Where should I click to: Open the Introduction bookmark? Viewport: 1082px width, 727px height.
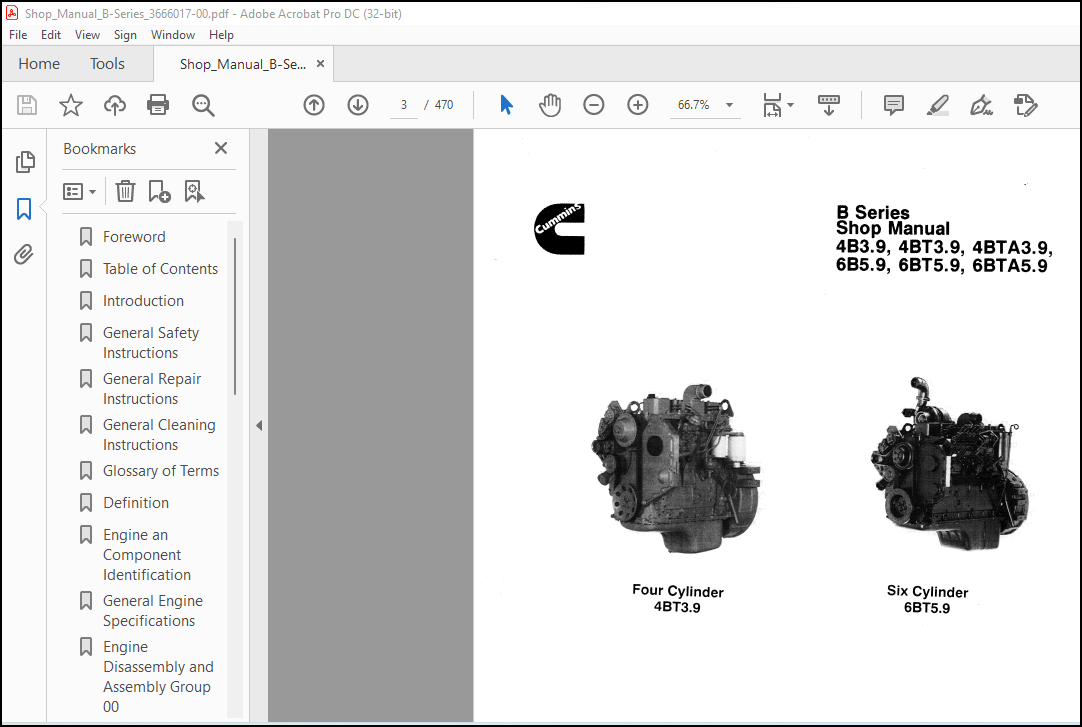tap(143, 301)
